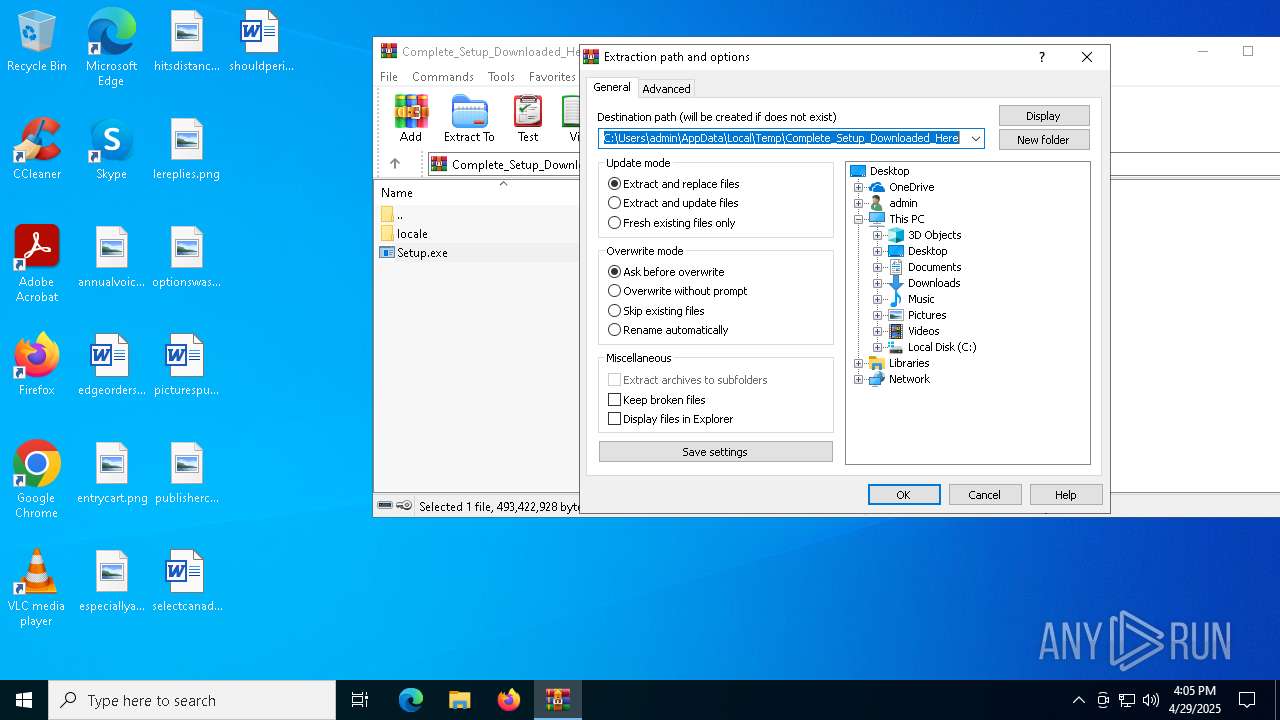Image resolution: width=1280 pixels, height=720 pixels.
Task: Select VLC media player desktop shortcut
Action: pos(37,588)
